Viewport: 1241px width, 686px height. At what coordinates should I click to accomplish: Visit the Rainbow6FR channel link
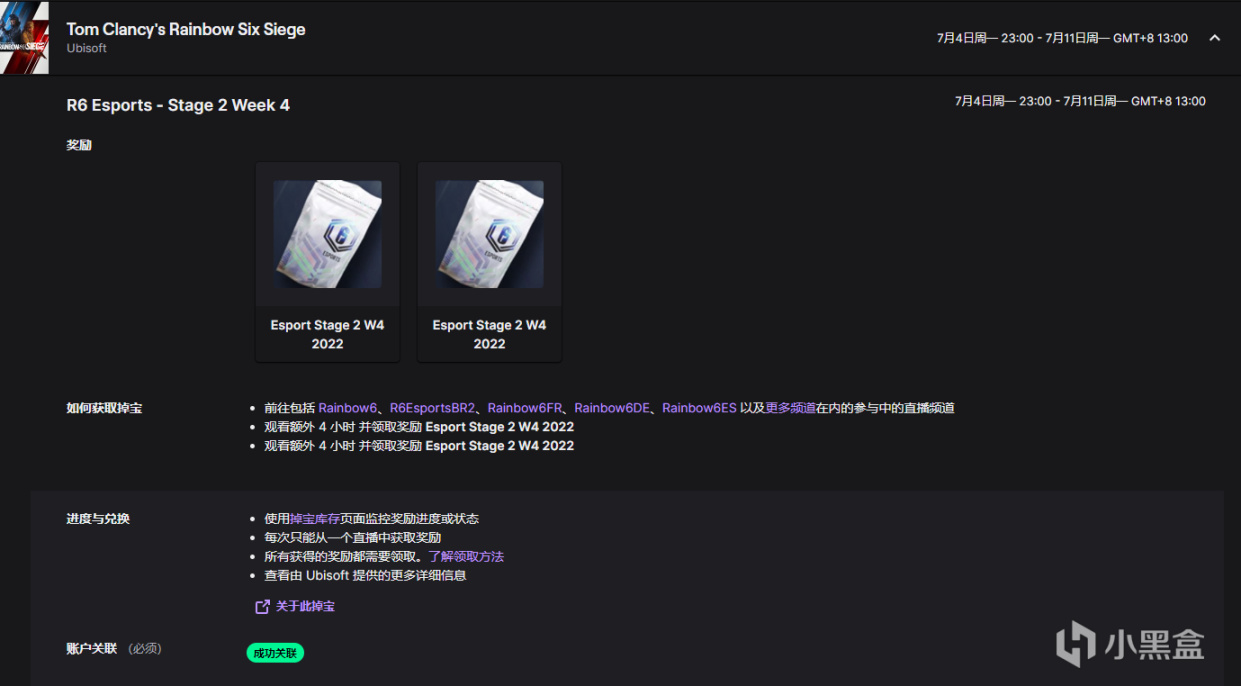coord(525,408)
